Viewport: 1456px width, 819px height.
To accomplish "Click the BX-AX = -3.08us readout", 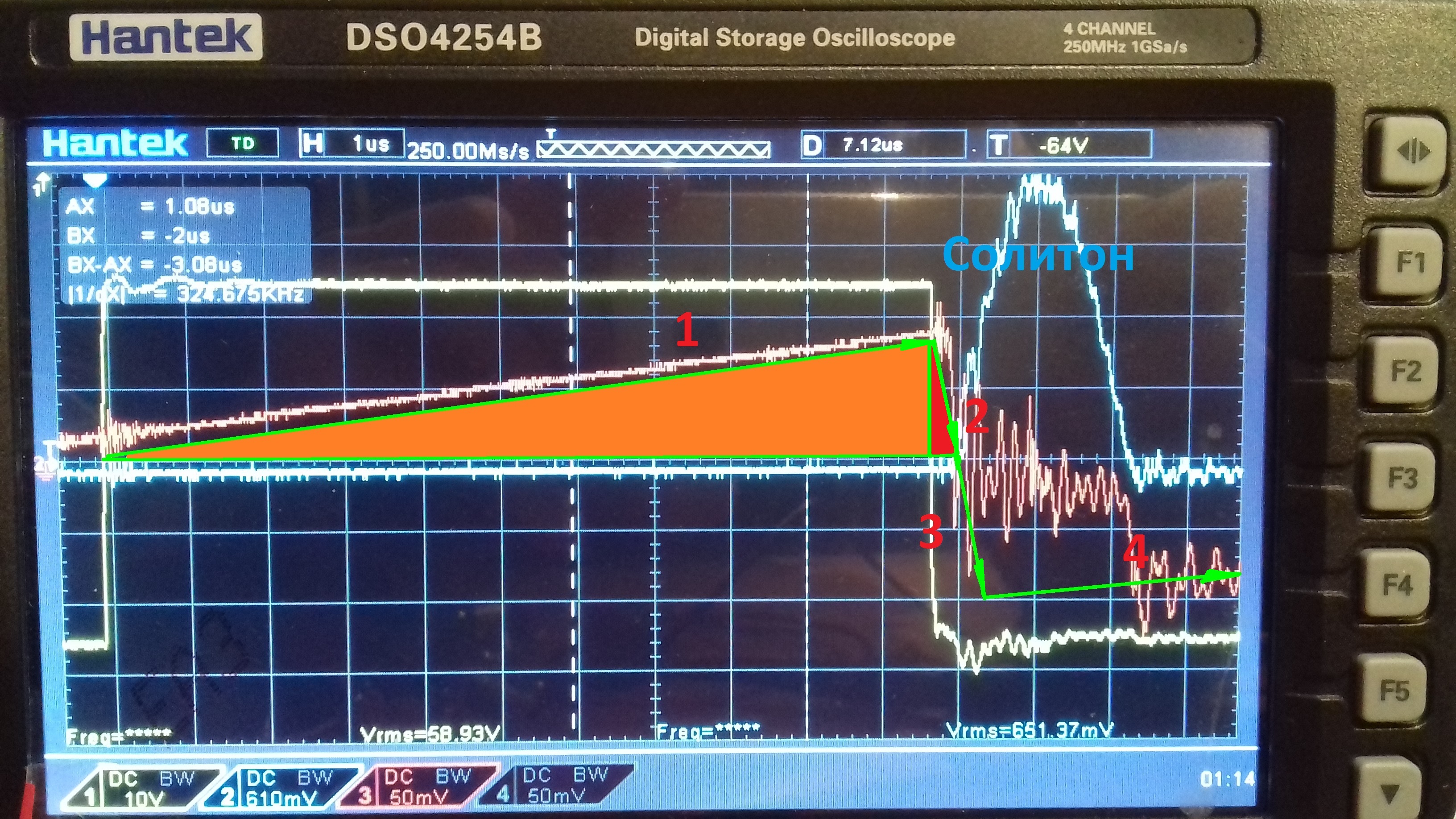I will tap(155, 265).
